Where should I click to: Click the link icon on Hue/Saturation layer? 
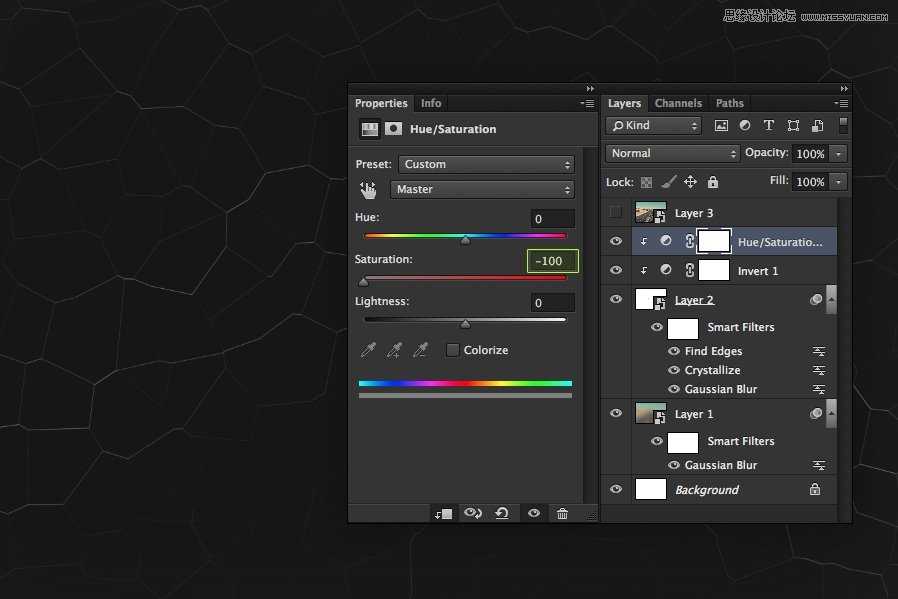pyautogui.click(x=690, y=241)
